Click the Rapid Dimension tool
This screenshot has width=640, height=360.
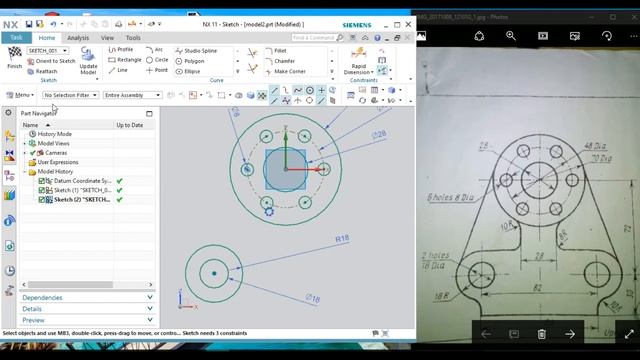(358, 60)
